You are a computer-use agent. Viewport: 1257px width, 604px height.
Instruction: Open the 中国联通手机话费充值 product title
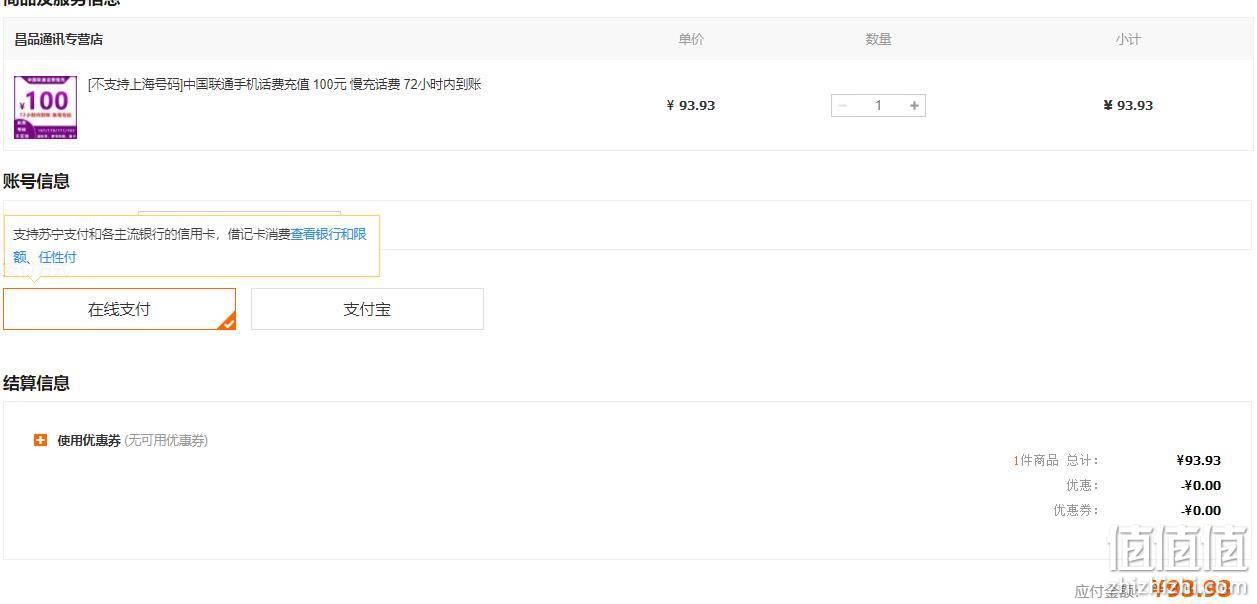click(285, 84)
